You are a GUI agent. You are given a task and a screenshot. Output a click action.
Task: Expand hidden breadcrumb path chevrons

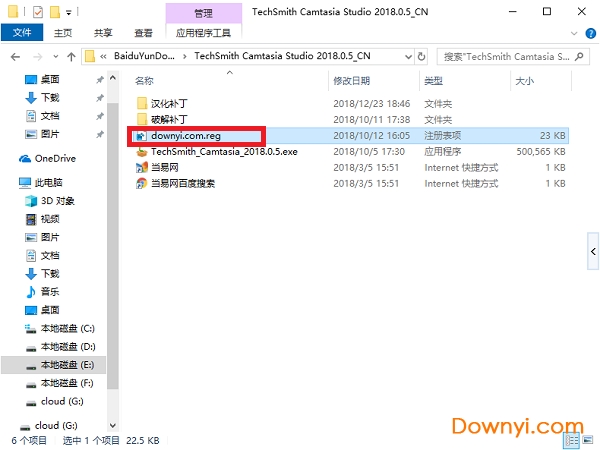103,57
